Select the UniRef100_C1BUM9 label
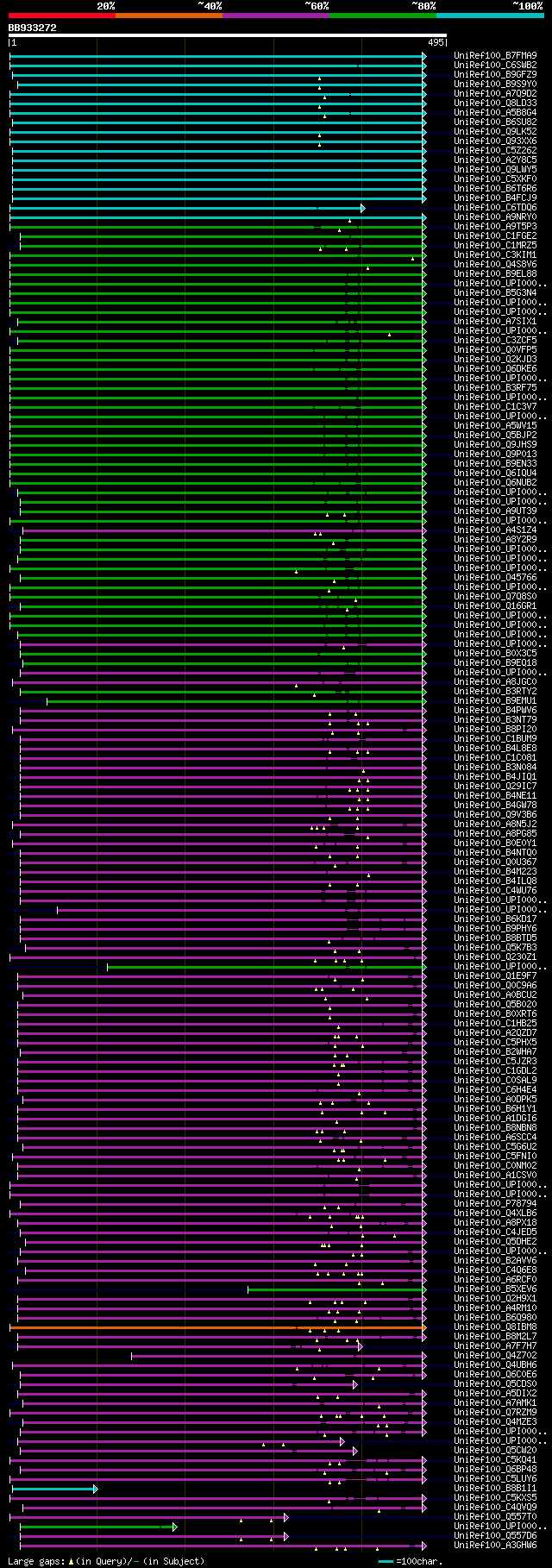This screenshot has height=1568, width=552. click(495, 738)
